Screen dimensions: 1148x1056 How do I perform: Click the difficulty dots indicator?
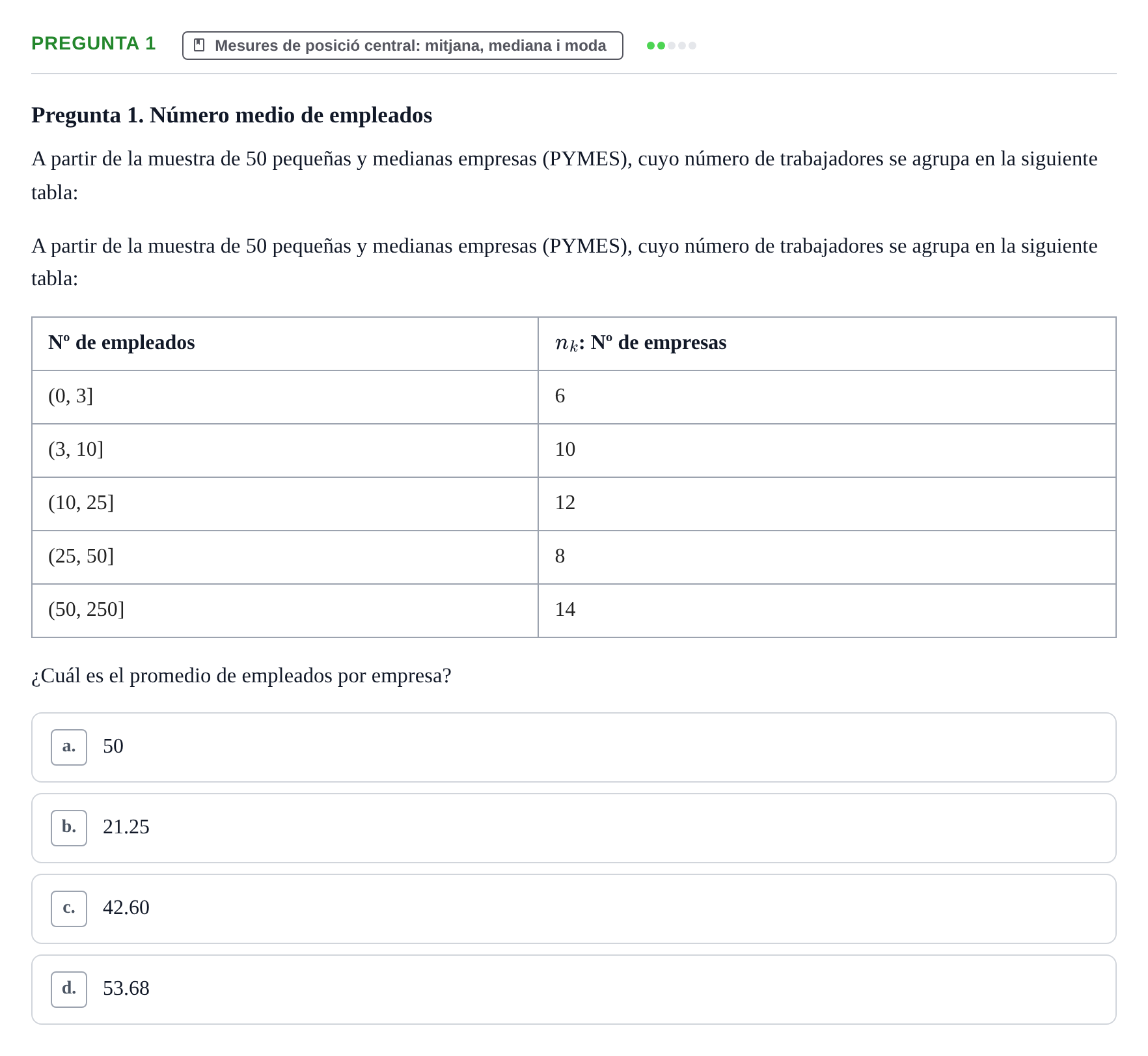coord(671,46)
